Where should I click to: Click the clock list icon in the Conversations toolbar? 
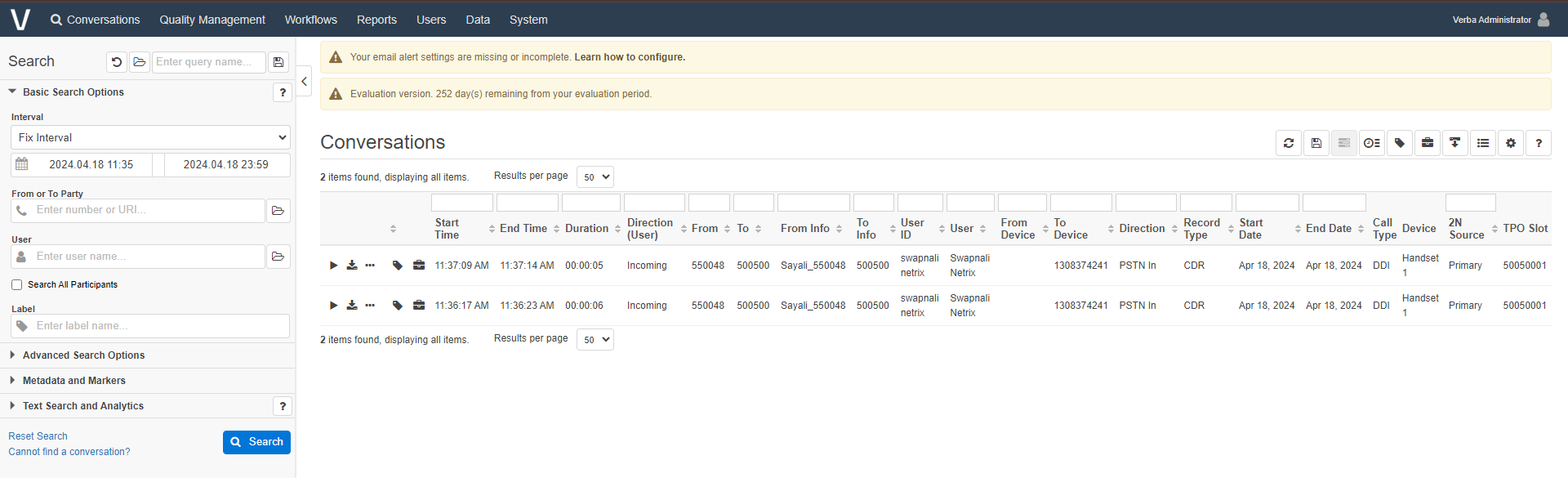click(x=1372, y=143)
